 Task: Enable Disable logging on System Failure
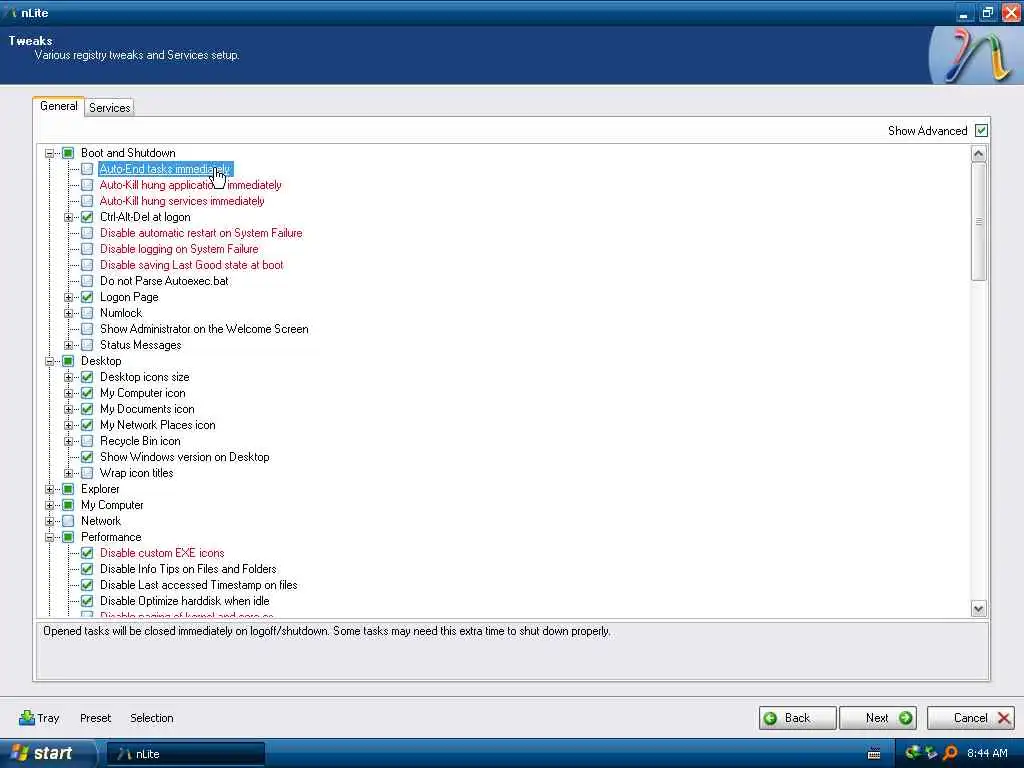tap(87, 249)
